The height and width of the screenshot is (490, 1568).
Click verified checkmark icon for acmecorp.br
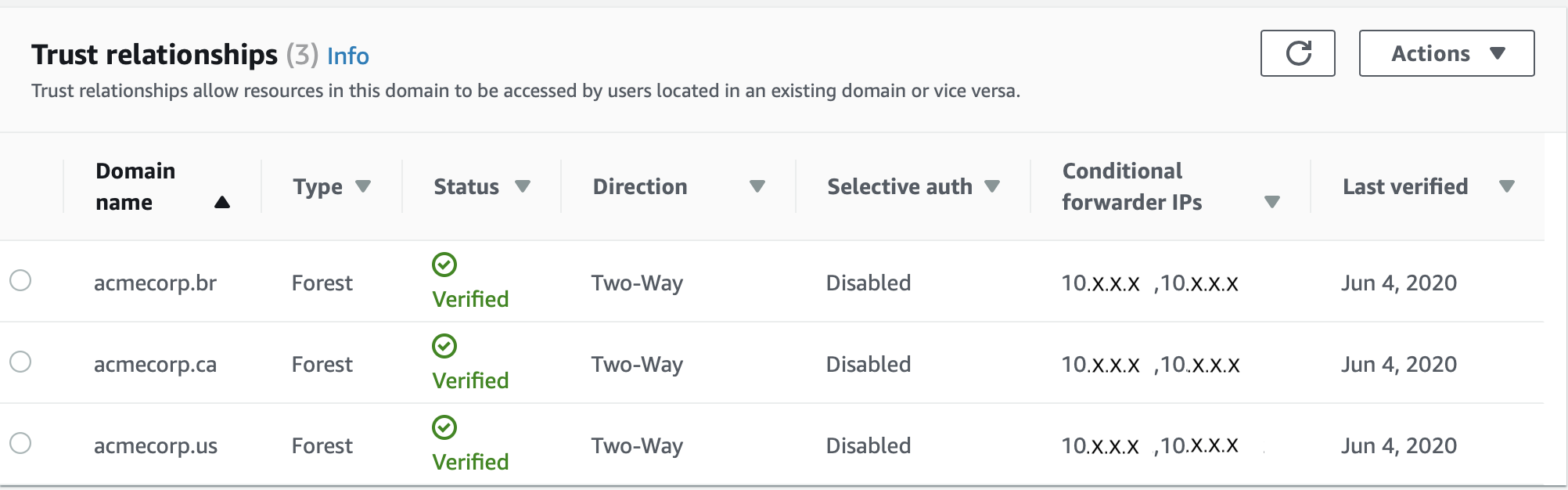[x=444, y=265]
